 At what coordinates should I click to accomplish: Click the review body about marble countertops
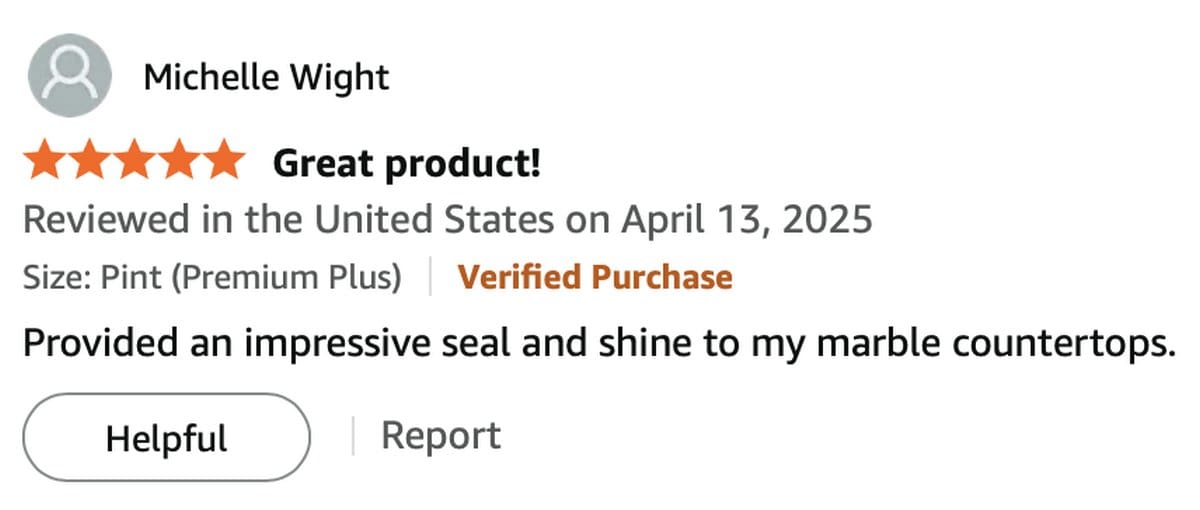[597, 344]
